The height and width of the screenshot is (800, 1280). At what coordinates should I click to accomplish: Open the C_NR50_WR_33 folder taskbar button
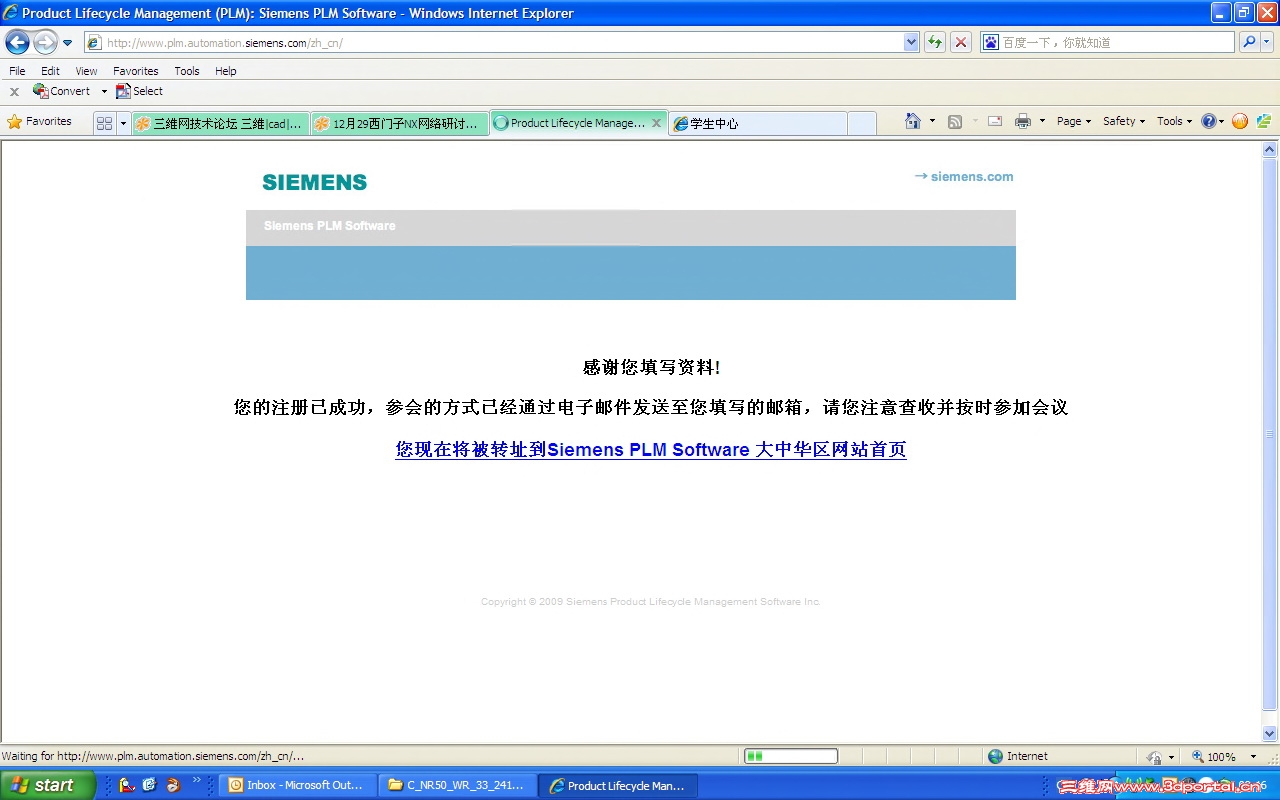[458, 785]
